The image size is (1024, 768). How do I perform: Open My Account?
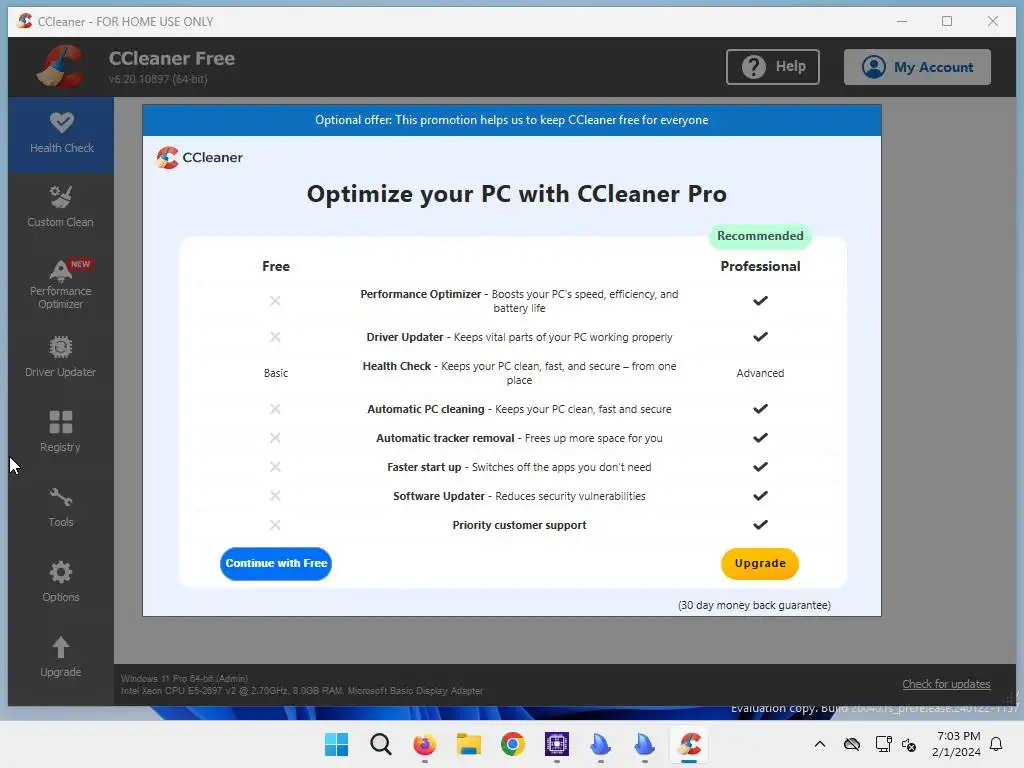click(917, 67)
